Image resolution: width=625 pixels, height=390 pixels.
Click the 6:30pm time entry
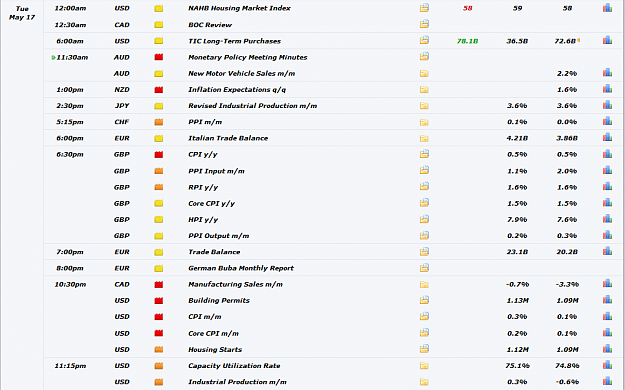[x=70, y=154]
